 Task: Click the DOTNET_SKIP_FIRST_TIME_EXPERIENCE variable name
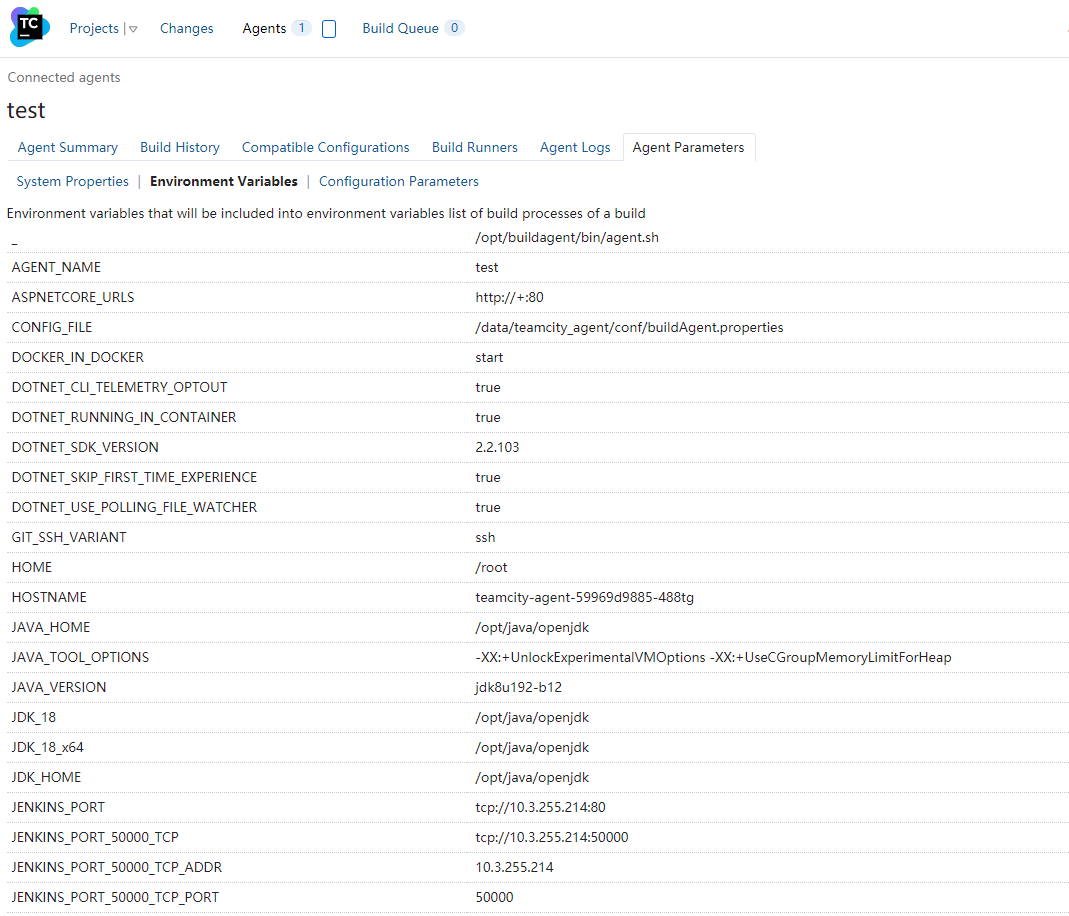(x=134, y=477)
